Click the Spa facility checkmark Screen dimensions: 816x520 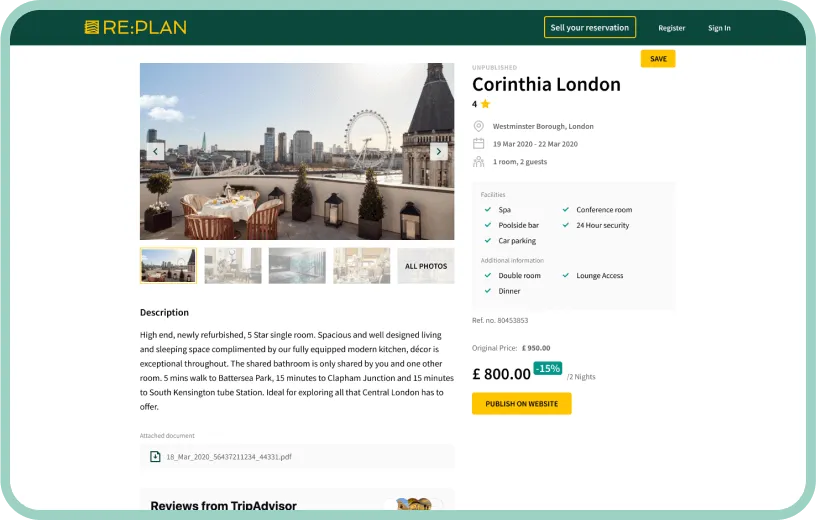(x=488, y=209)
